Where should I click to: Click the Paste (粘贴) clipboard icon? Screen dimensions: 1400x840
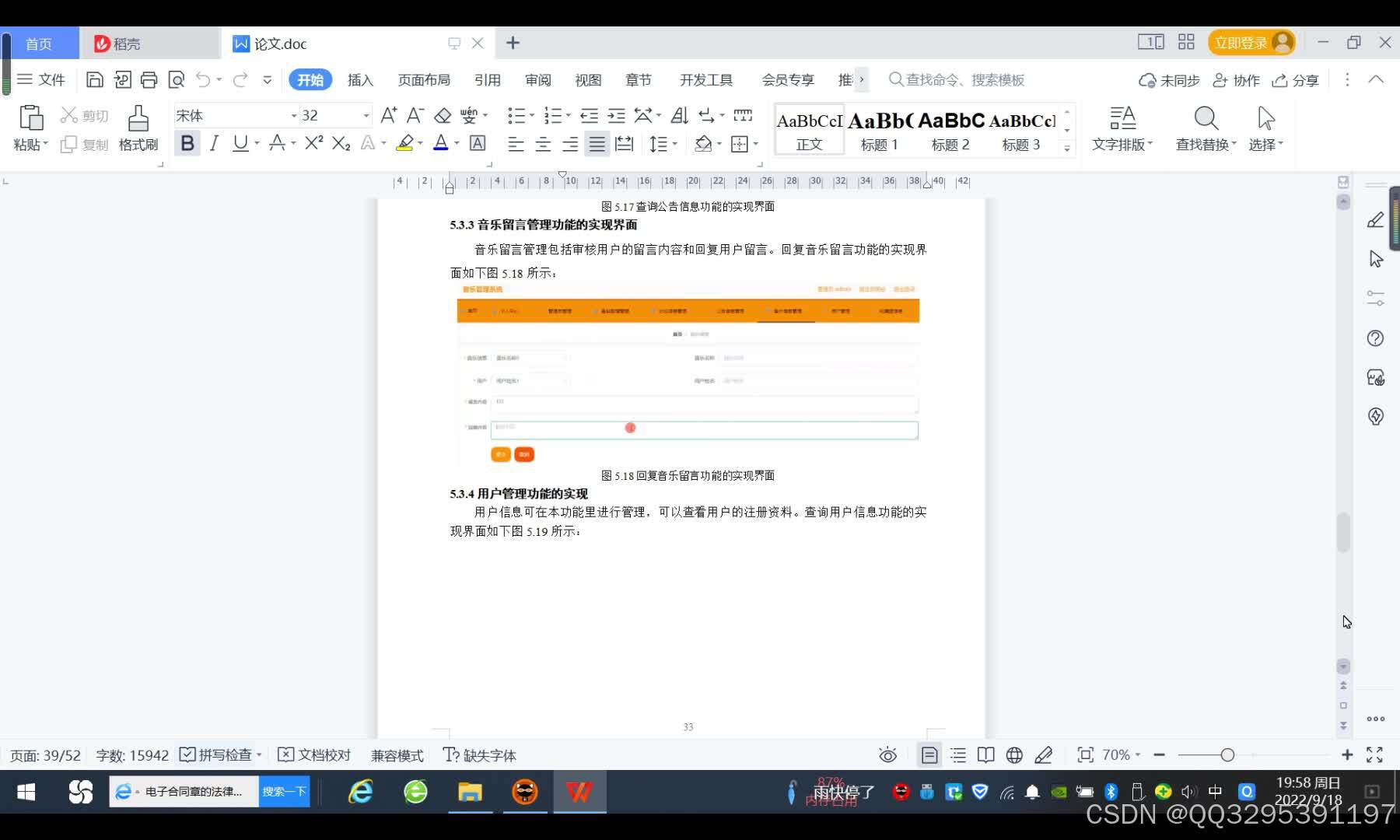31,117
